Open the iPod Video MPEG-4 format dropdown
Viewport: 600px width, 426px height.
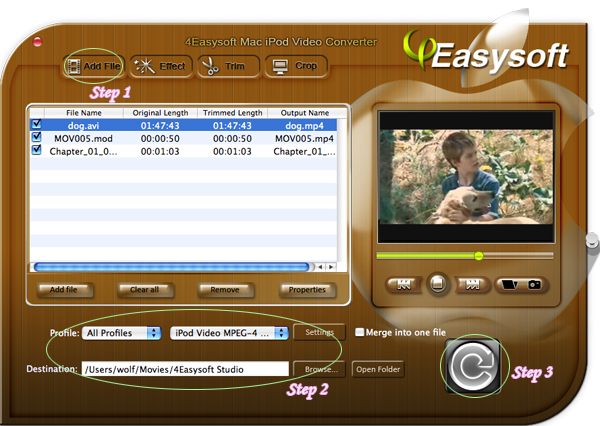pos(229,333)
